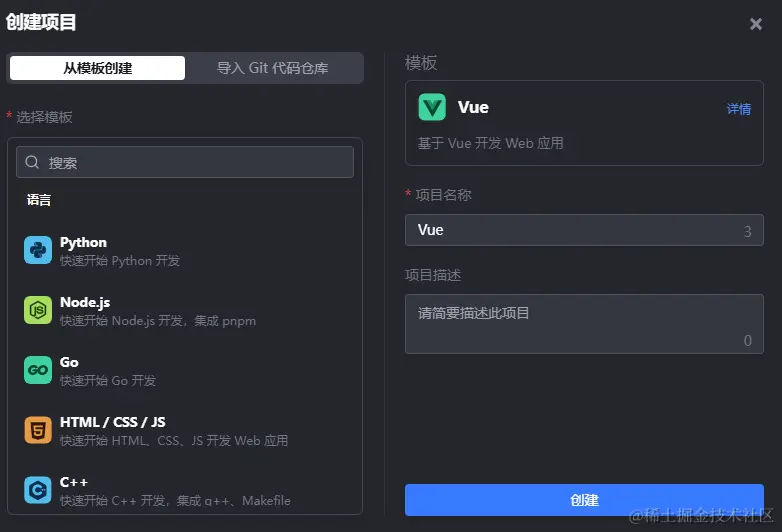Viewport: 782px width, 532px height.
Task: Open the Vue template 详情 link
Action: tap(739, 109)
